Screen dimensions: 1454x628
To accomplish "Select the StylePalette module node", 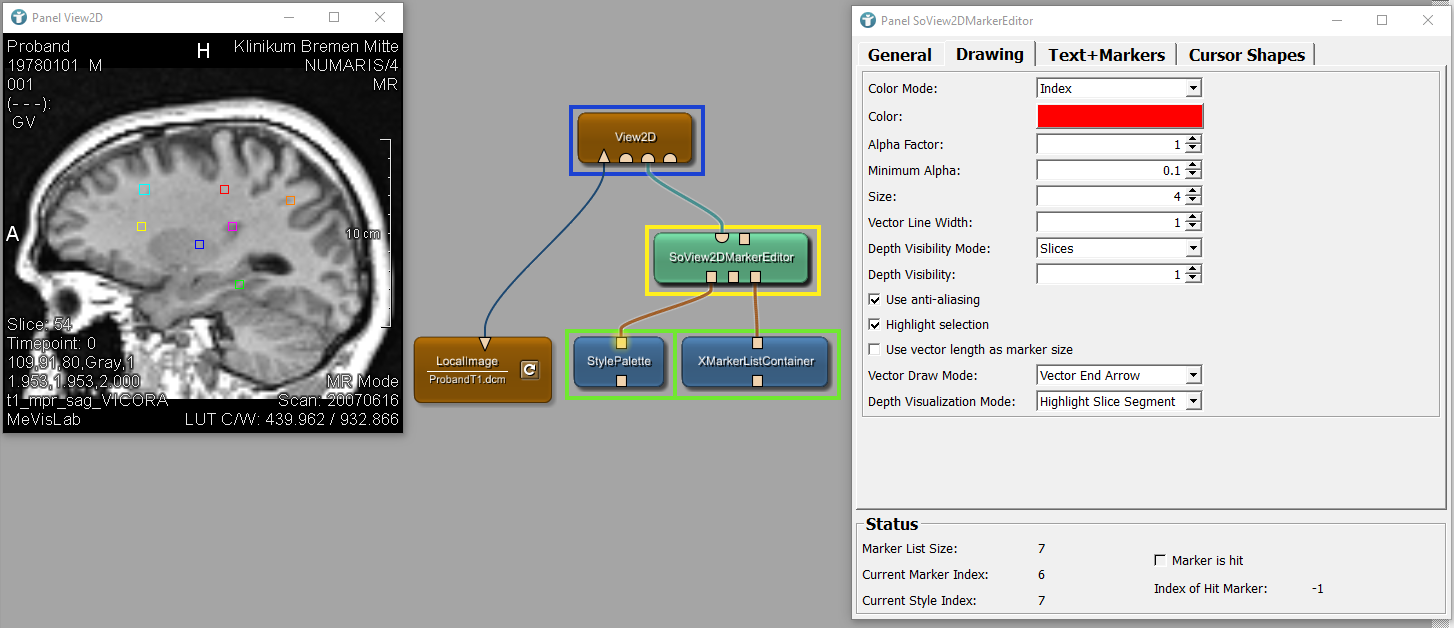I will pyautogui.click(x=619, y=361).
